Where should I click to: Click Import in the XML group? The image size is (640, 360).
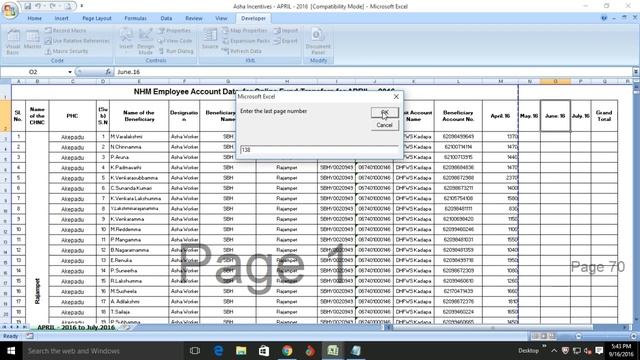coord(286,31)
